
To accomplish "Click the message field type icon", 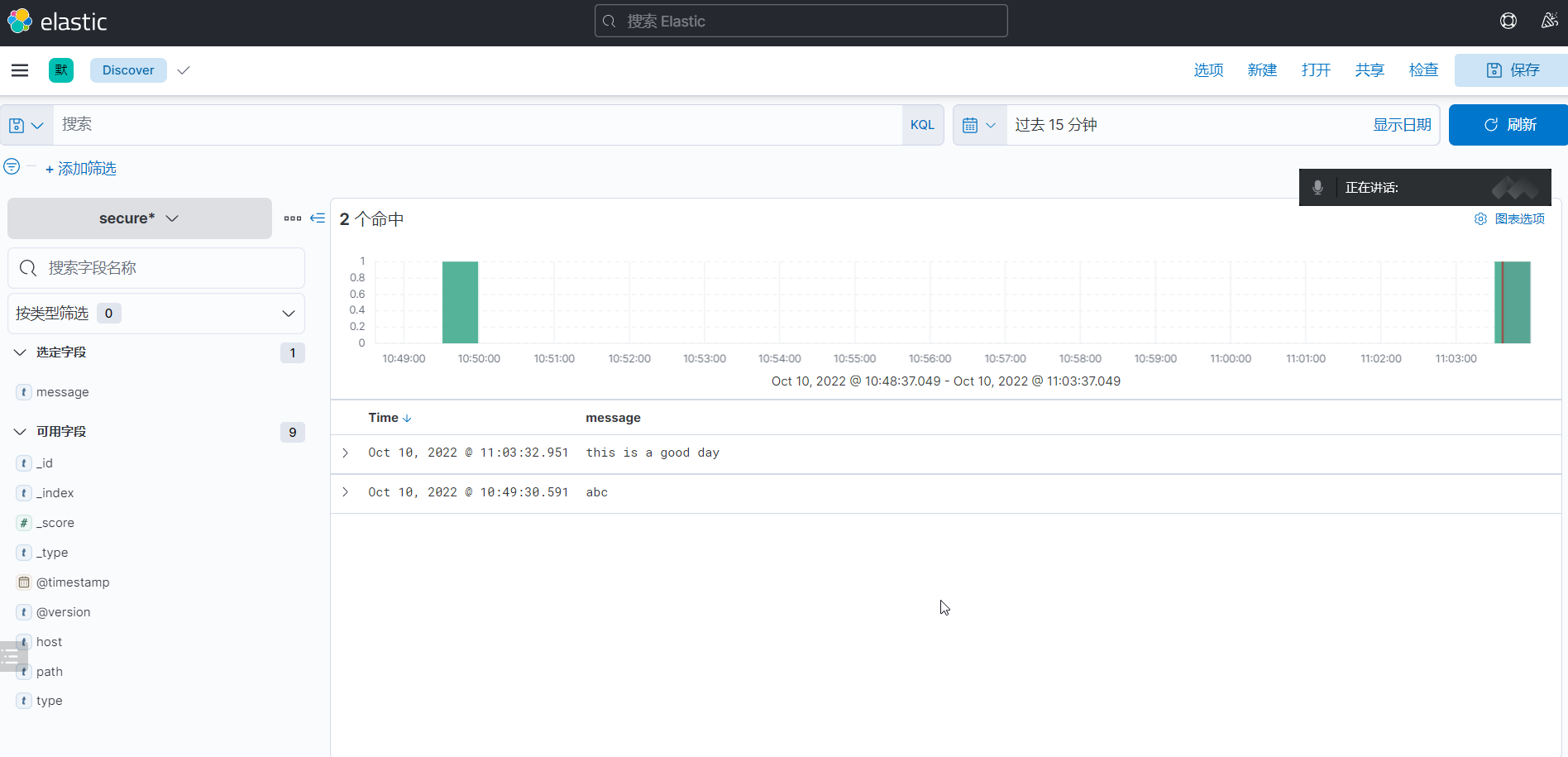I will pos(24,392).
